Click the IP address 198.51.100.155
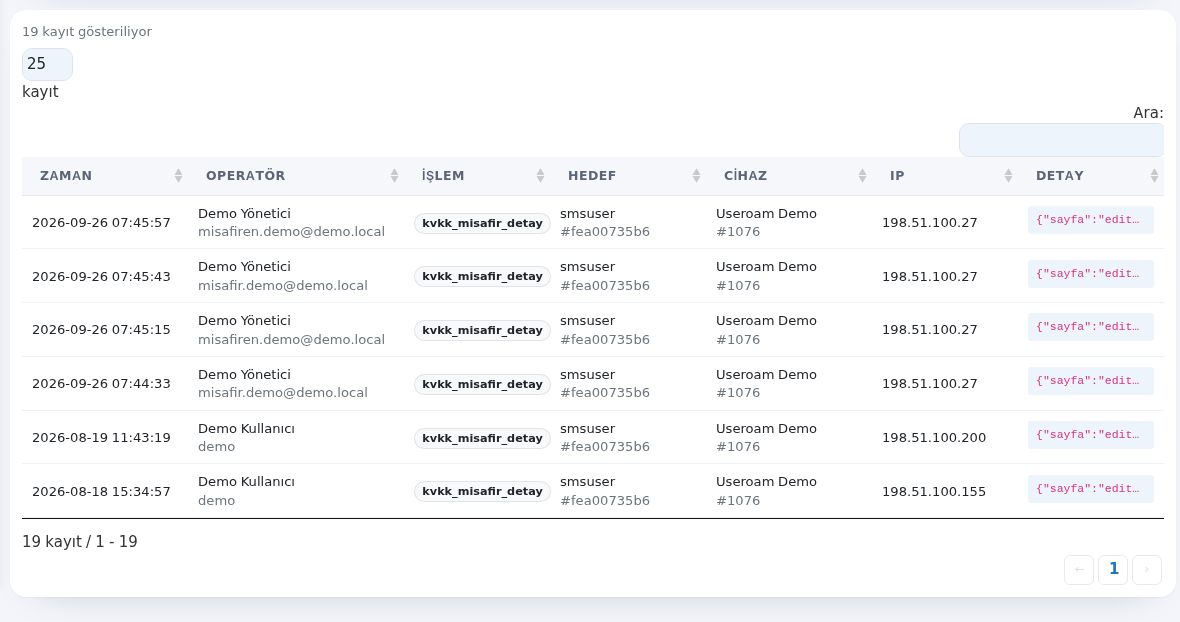This screenshot has width=1180, height=622. [934, 492]
